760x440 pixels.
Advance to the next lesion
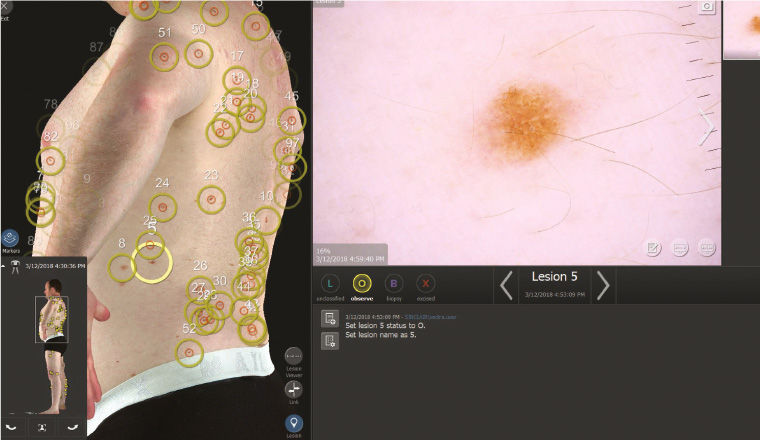(x=602, y=286)
